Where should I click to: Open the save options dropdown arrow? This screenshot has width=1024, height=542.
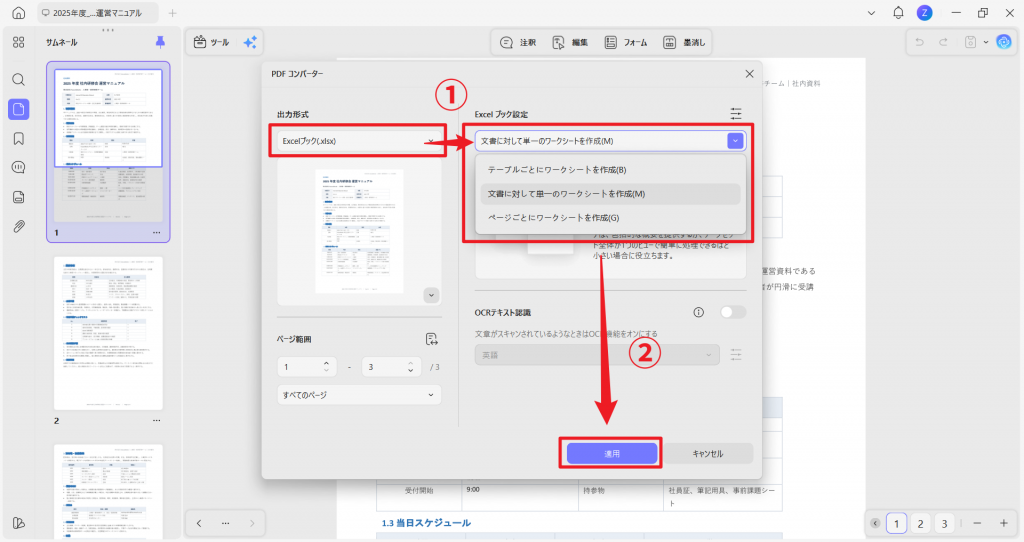pos(985,42)
